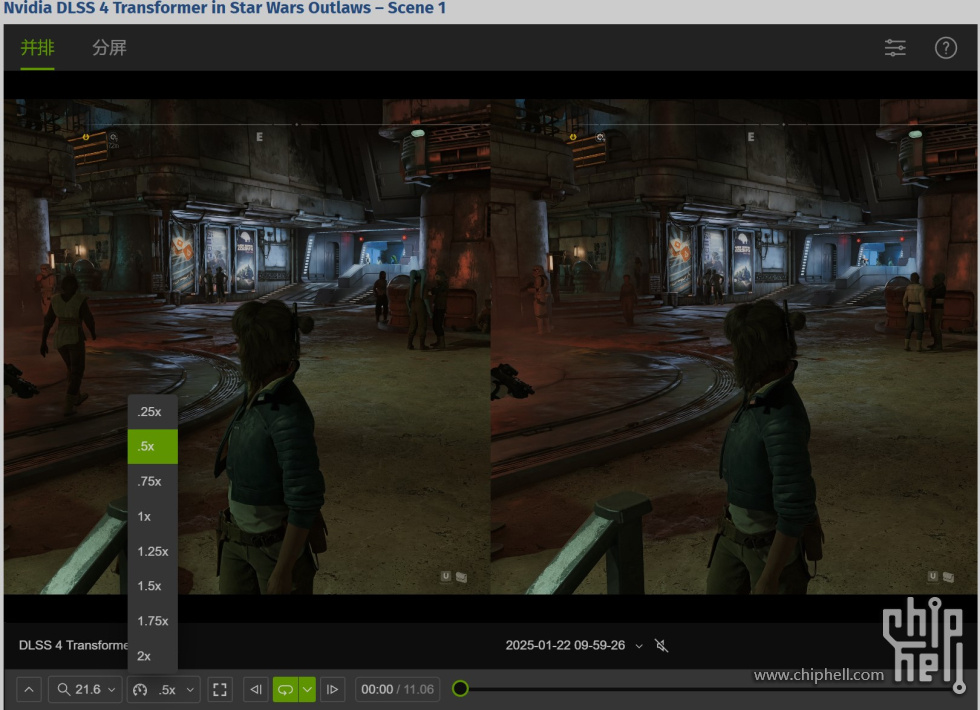The width and height of the screenshot is (980, 710).
Task: Open the Nvidia DLSS 4 Transformer title link
Action: (x=225, y=8)
